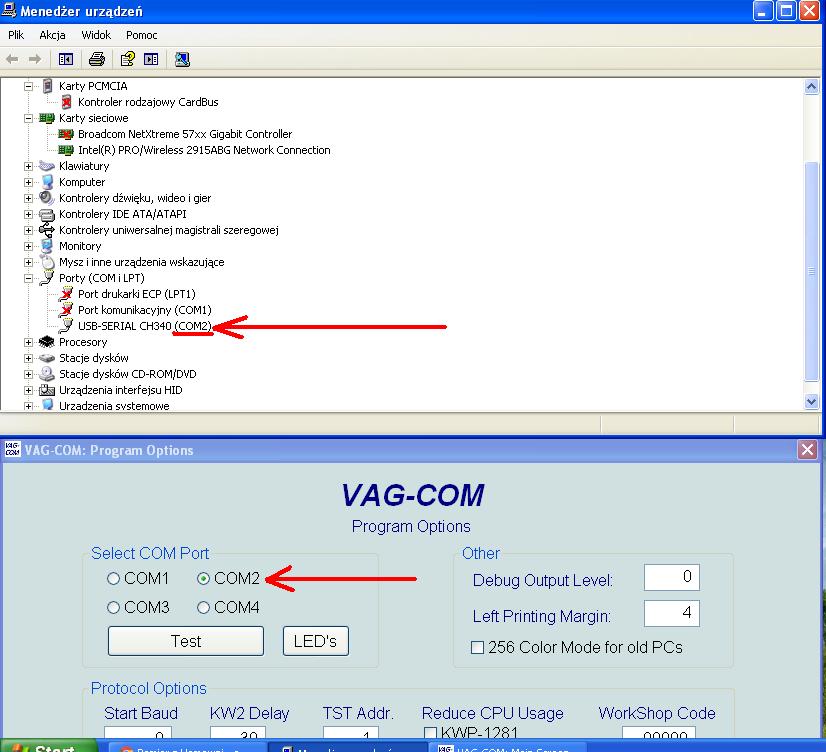Click the Karty PCMCIA category icon
The height and width of the screenshot is (752, 826).
point(47,86)
